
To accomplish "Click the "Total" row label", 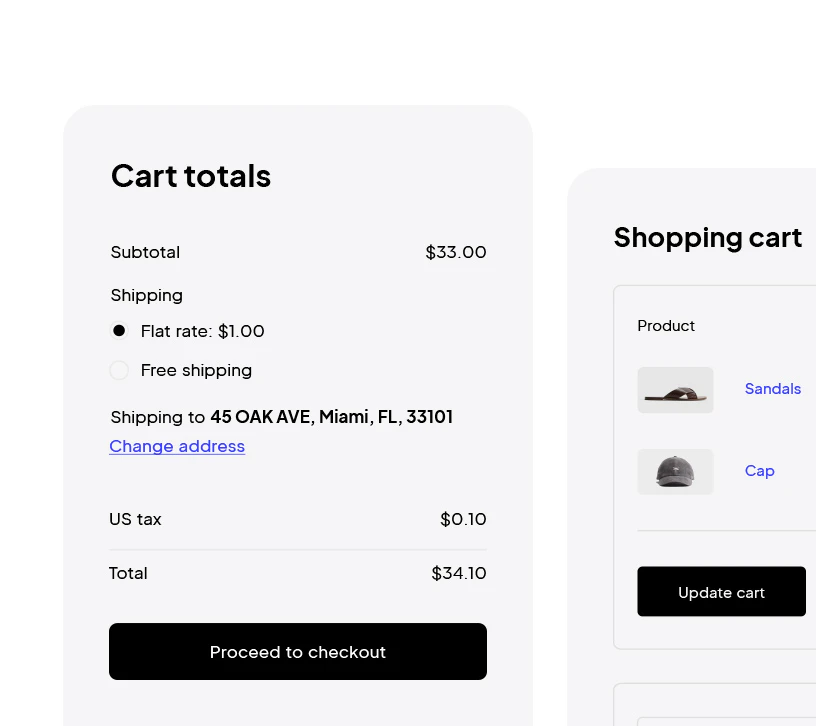I will click(128, 573).
